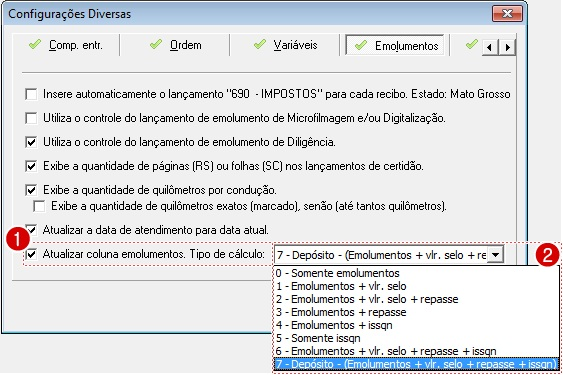
Task: Select the highlighted '7 - Depósito' list option
Action: pos(417,364)
